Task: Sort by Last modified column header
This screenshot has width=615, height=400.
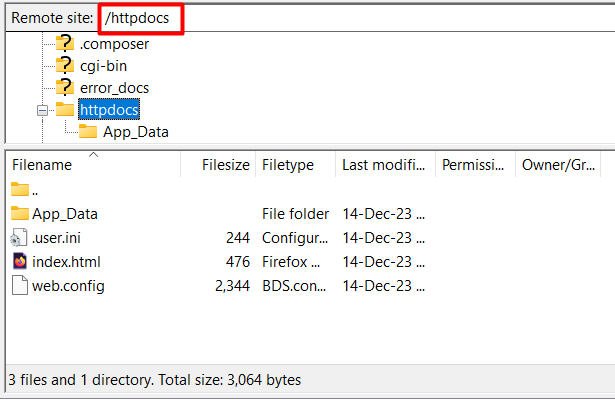Action: (384, 165)
